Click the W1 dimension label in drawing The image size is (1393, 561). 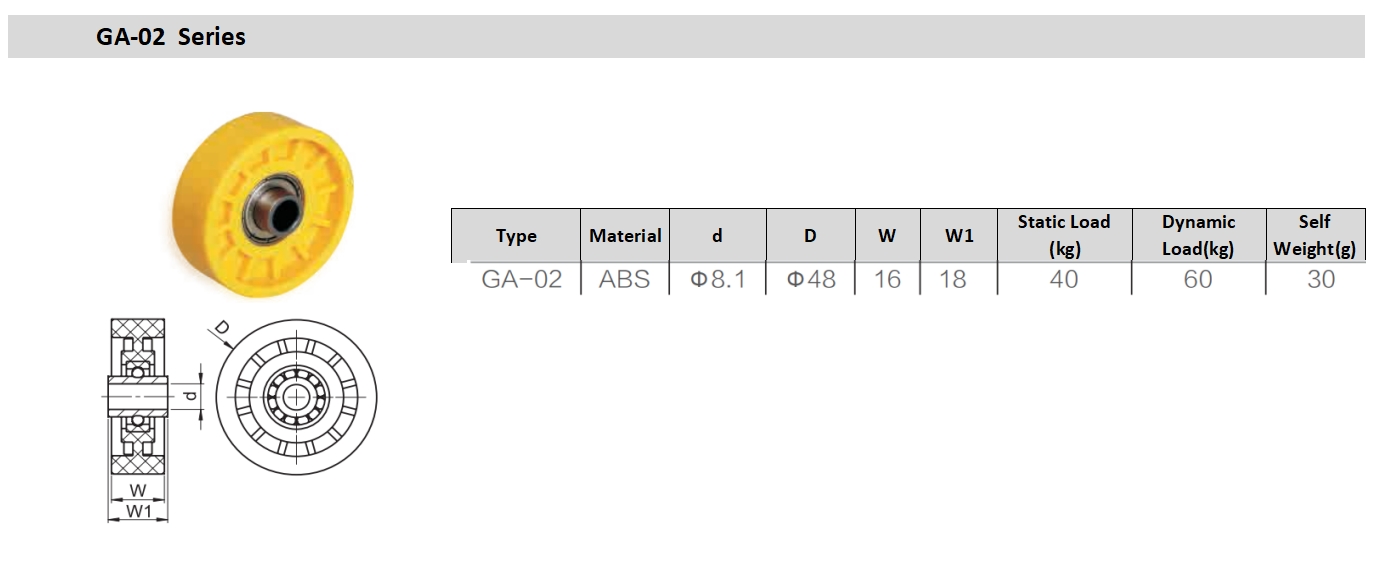[138, 512]
